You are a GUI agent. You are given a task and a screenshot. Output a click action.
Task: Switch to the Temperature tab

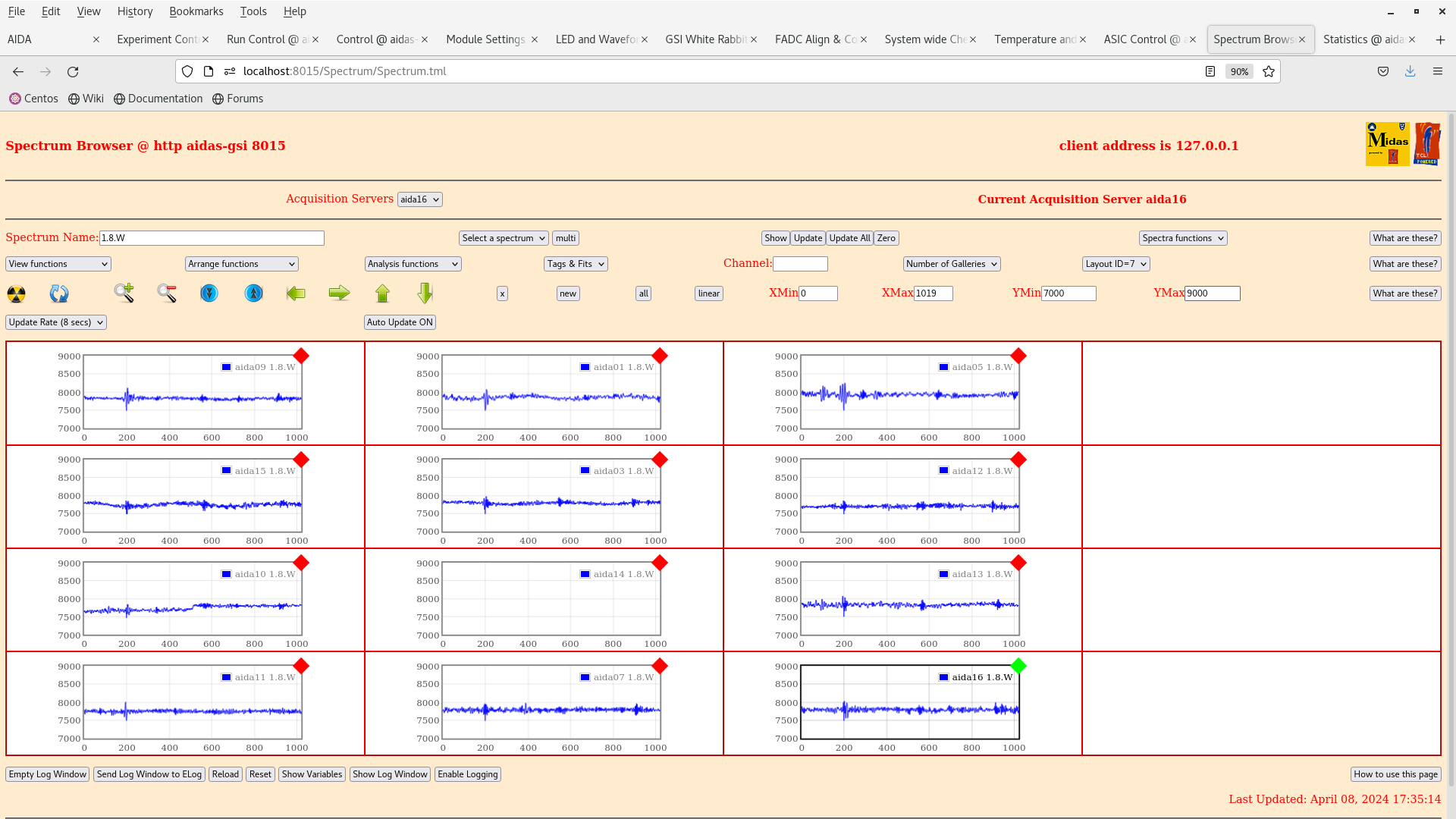1035,39
